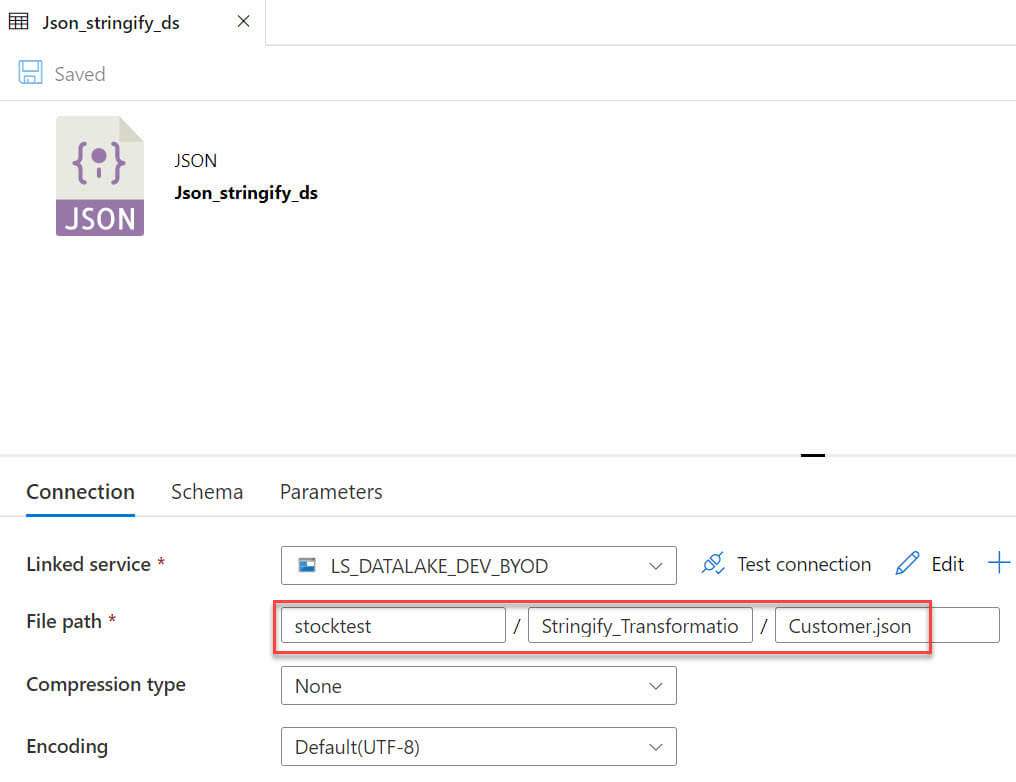Expand the Linked service dropdown
1016x782 pixels.
(x=655, y=566)
